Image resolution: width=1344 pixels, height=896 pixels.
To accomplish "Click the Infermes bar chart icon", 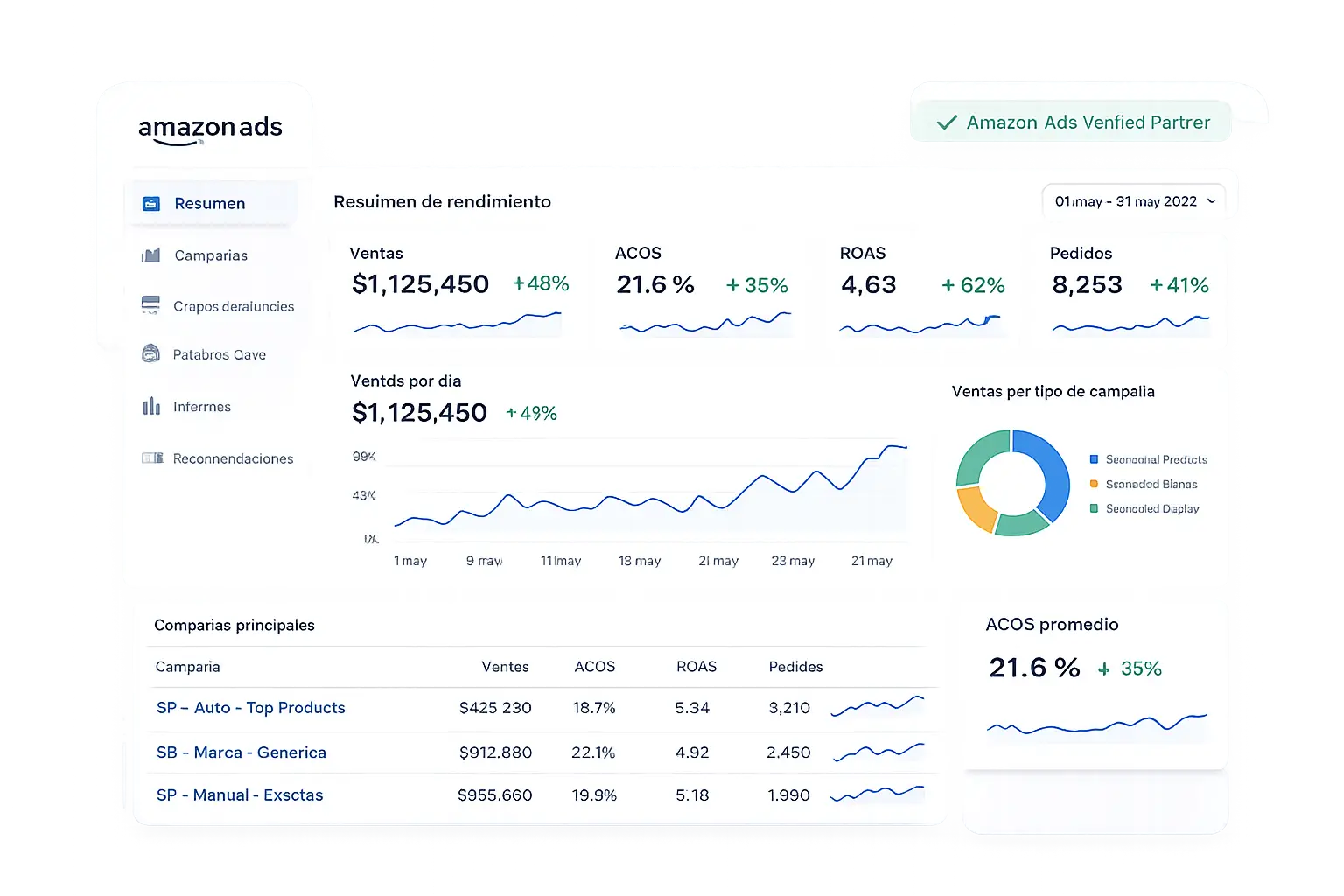I will click(151, 406).
